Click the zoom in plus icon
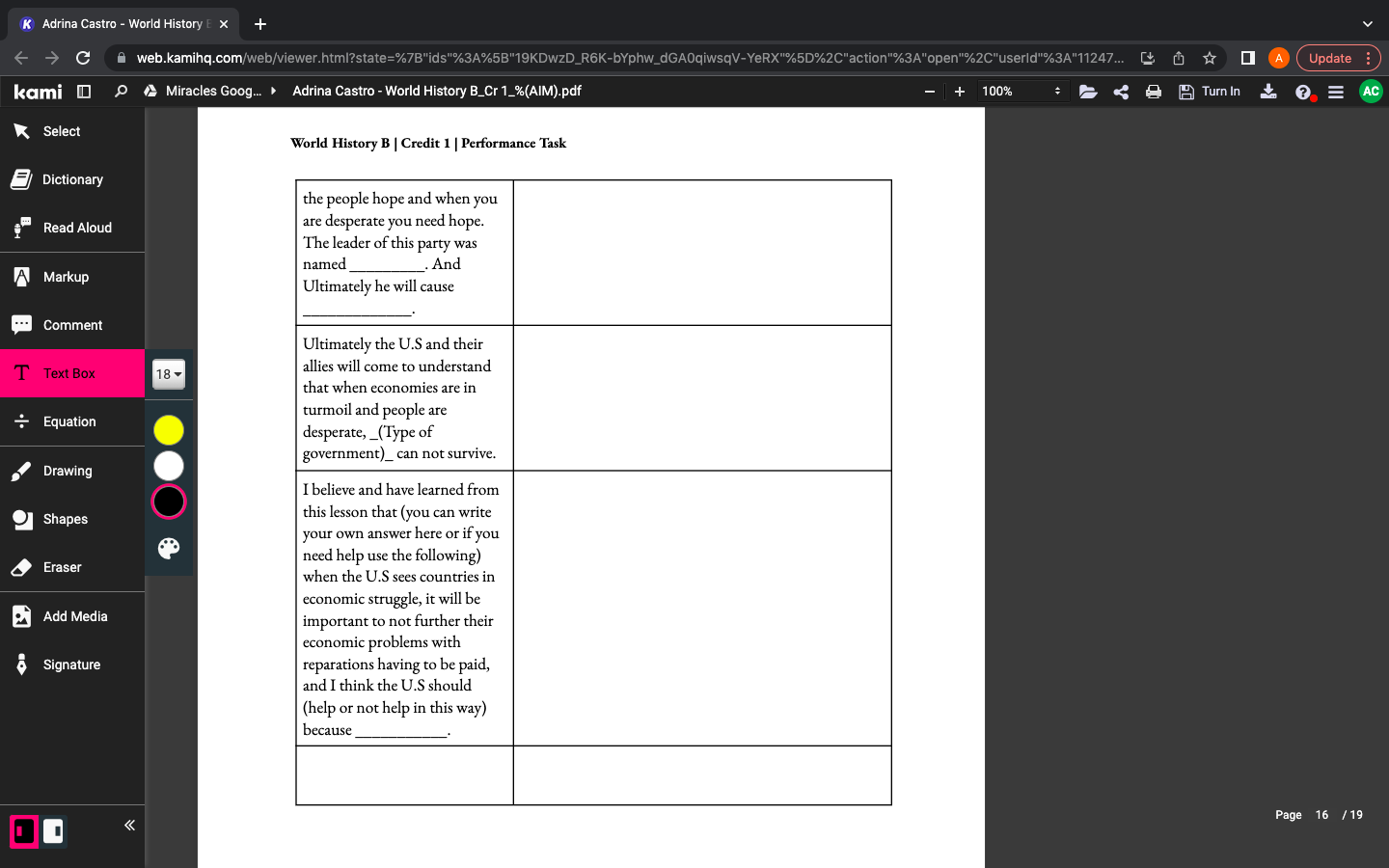This screenshot has width=1389, height=868. pos(959,92)
